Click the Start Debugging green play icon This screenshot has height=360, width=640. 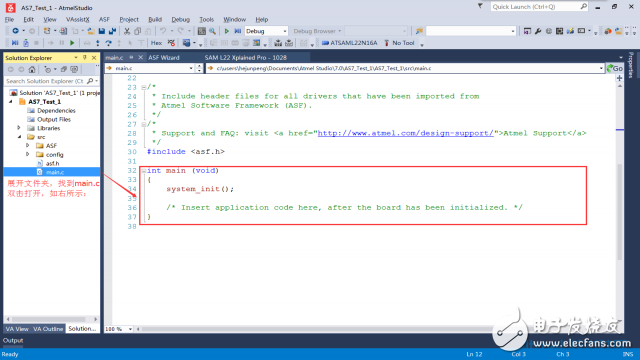click(227, 31)
